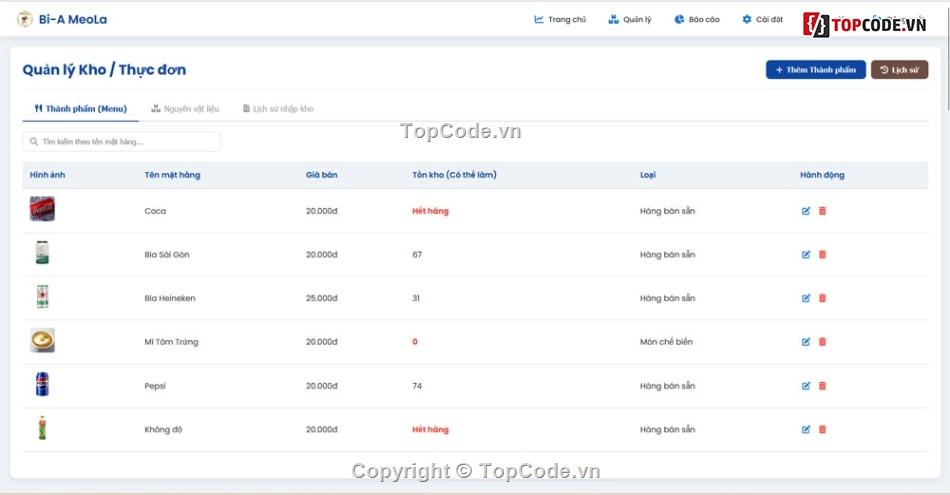This screenshot has height=495, width=950.
Task: Delete the Bia Heineken item
Action: [822, 298]
